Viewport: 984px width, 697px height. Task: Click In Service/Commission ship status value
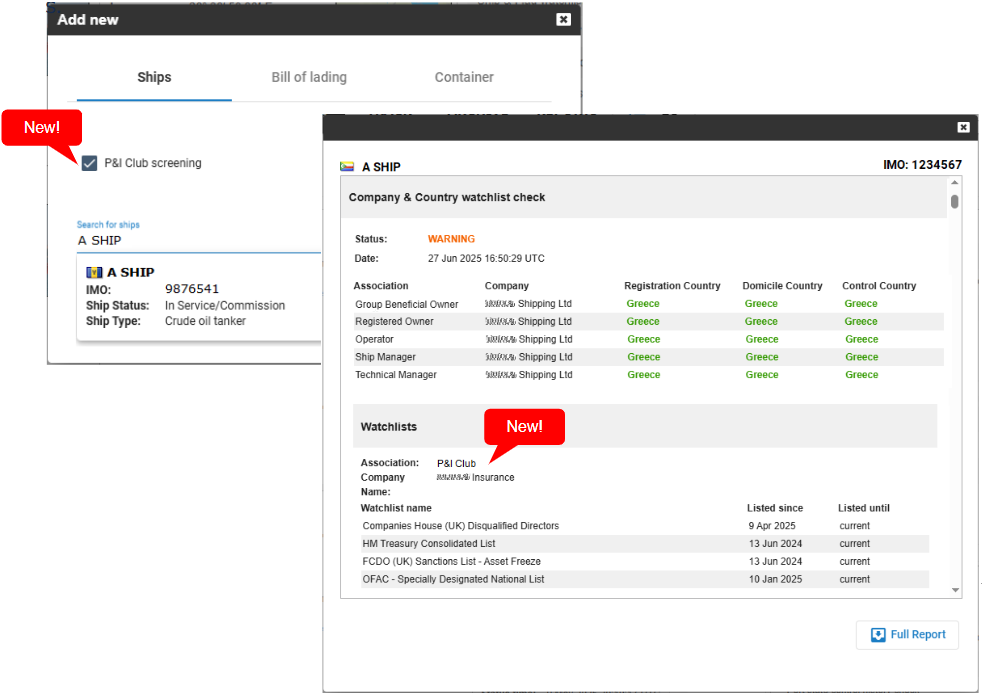[225, 306]
